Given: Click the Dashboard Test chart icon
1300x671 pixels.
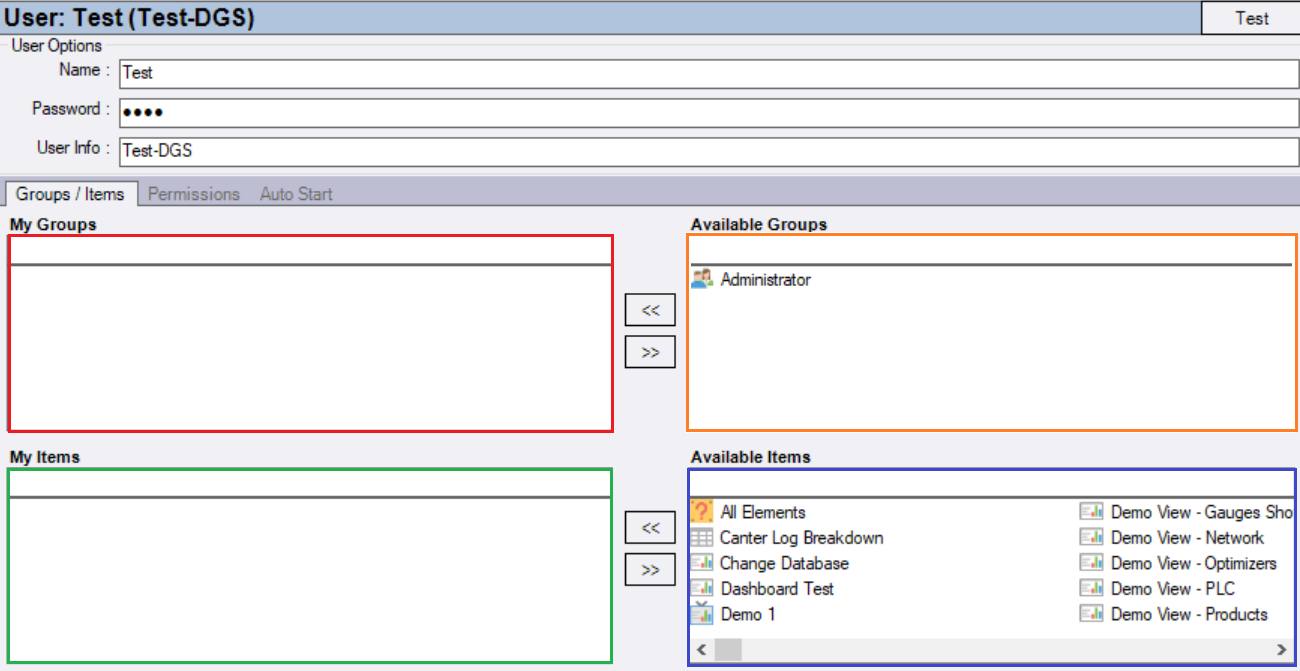Looking at the screenshot, I should click(x=702, y=588).
